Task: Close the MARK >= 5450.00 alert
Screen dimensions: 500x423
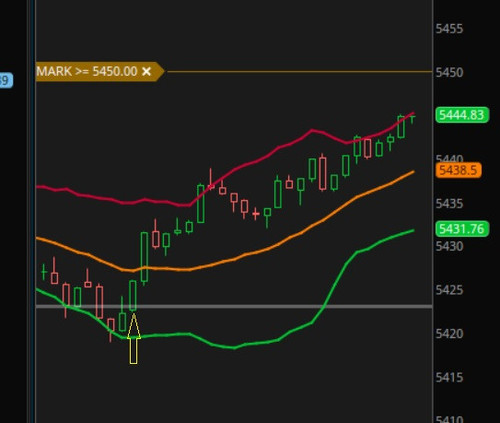Action: (146, 71)
